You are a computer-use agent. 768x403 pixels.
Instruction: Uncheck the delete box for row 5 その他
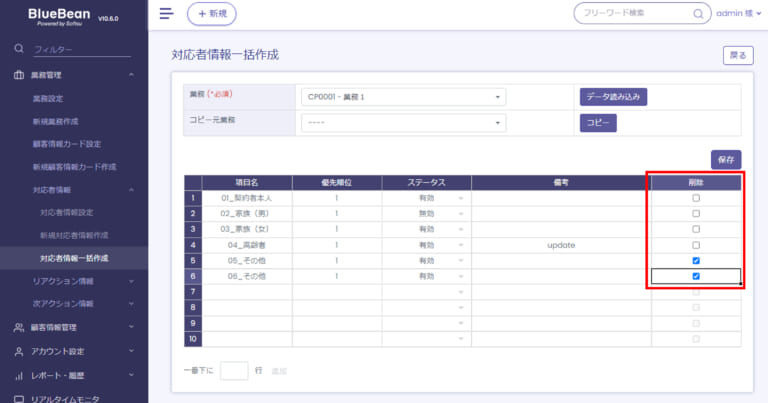click(x=696, y=261)
